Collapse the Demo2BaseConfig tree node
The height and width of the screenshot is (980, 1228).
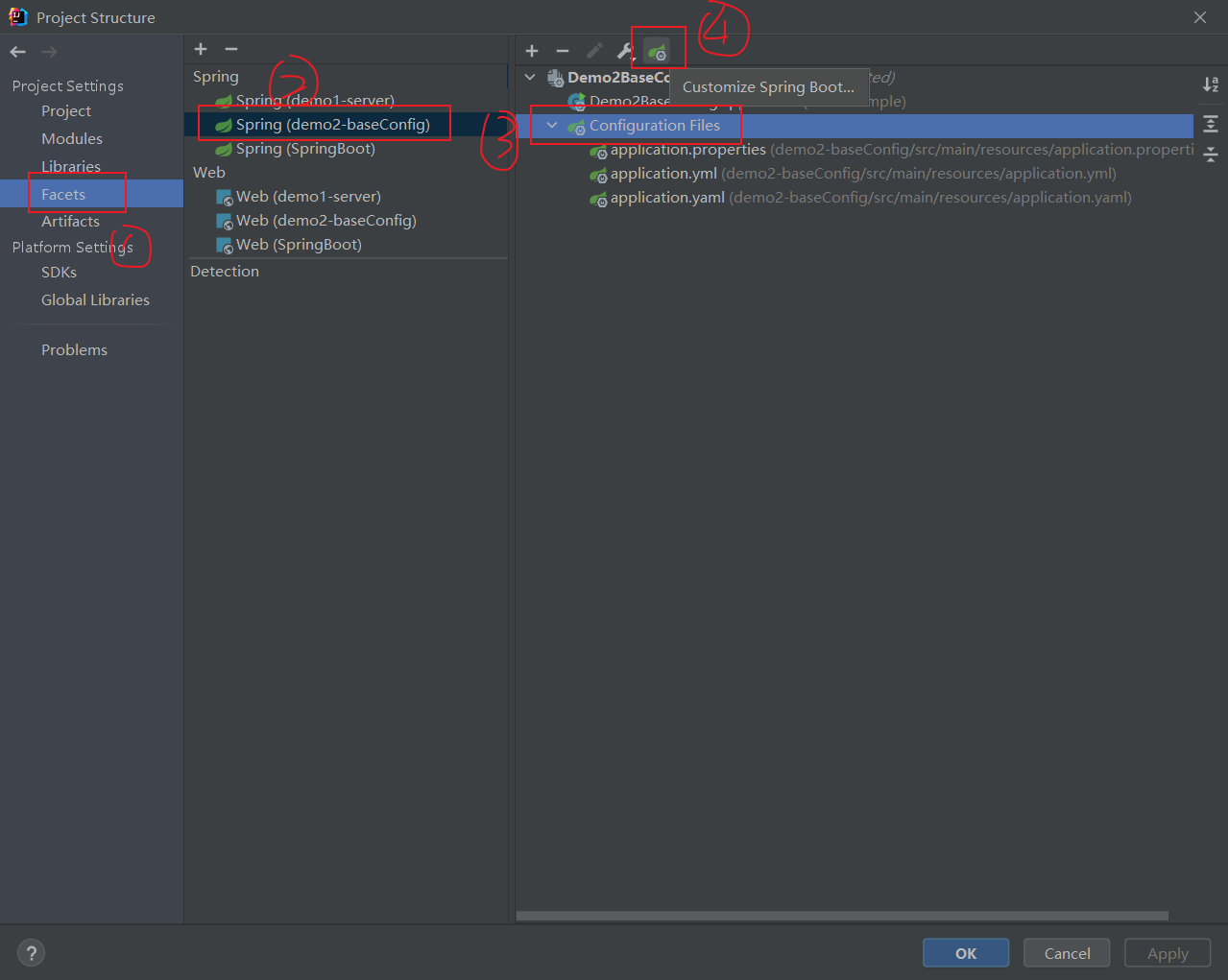point(530,77)
